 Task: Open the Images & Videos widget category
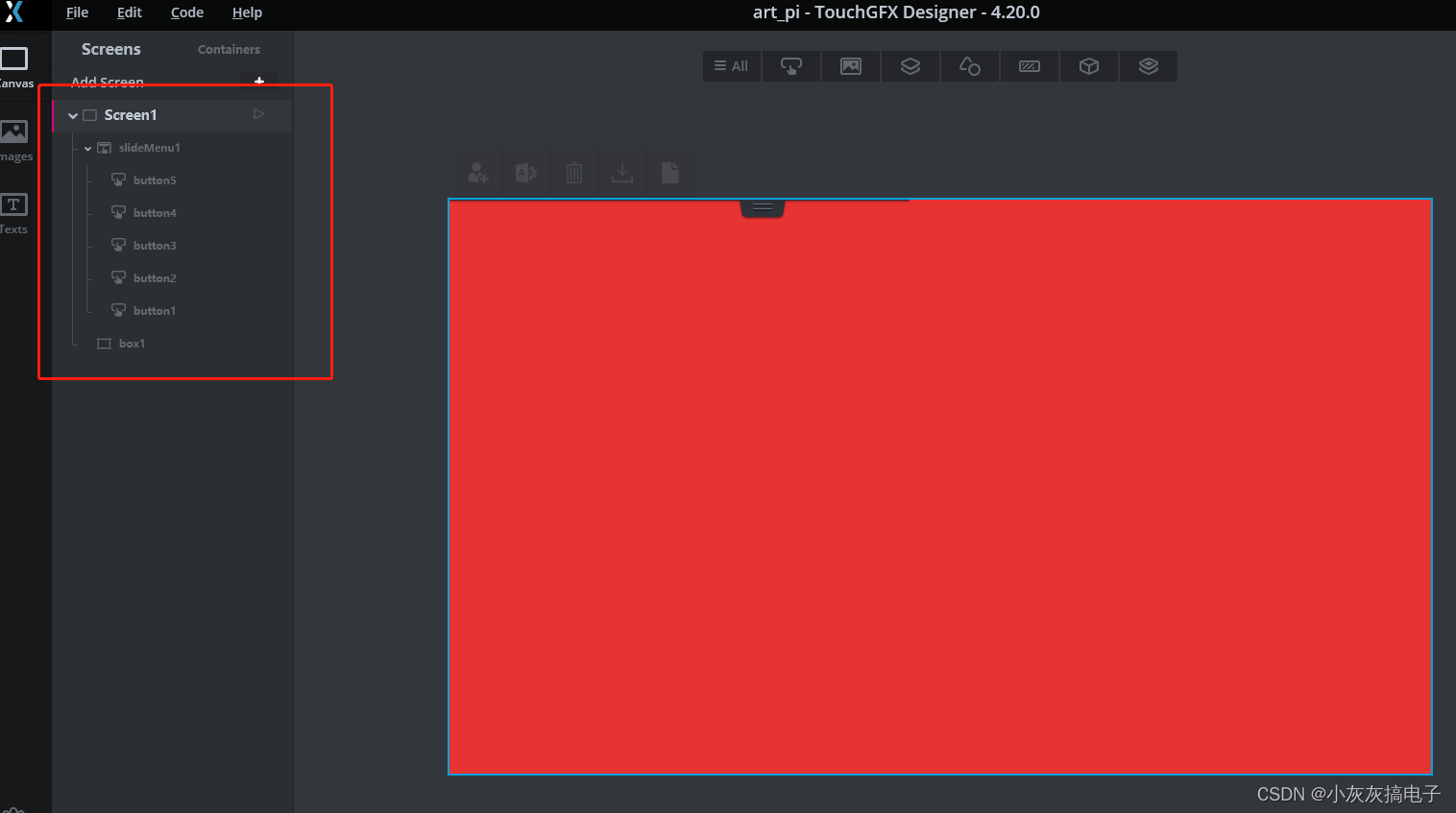850,65
